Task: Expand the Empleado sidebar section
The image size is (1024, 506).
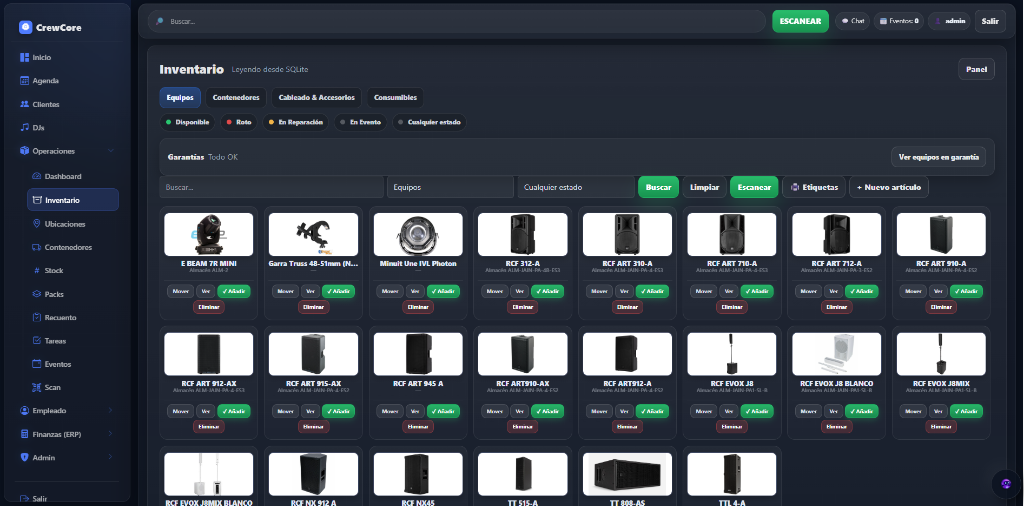Action: point(110,411)
